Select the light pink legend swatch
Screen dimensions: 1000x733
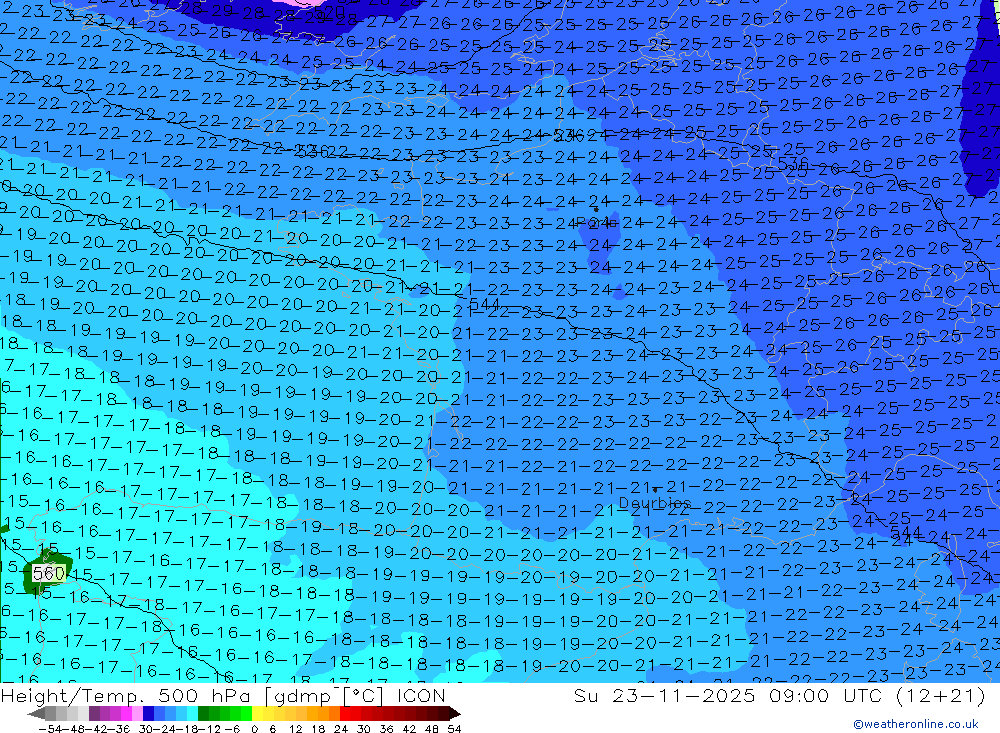click(137, 713)
